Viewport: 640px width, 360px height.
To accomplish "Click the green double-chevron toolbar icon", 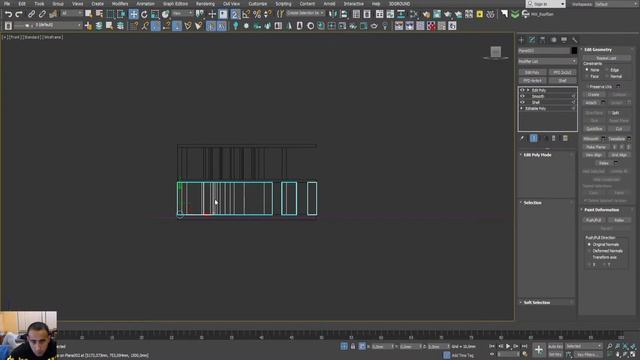I will (515, 14).
